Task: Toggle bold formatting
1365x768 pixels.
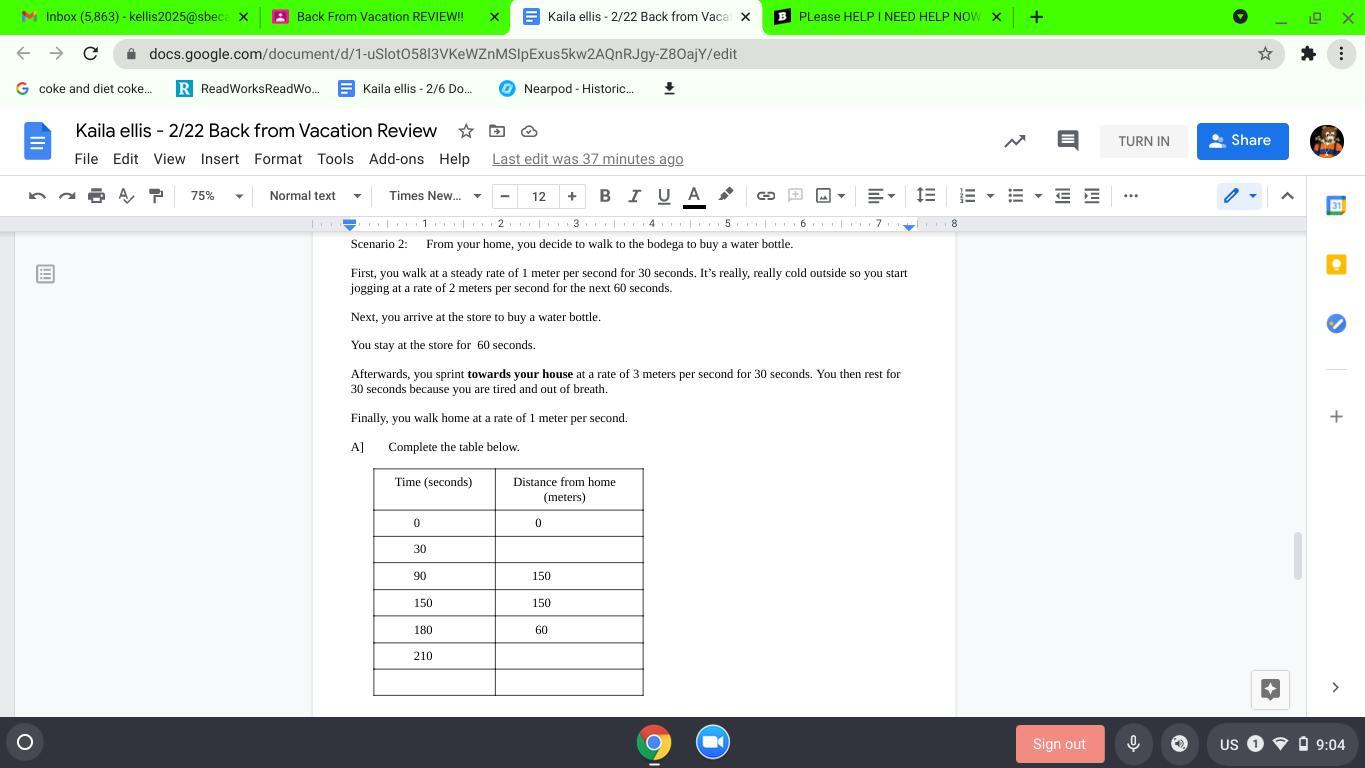Action: (x=605, y=196)
